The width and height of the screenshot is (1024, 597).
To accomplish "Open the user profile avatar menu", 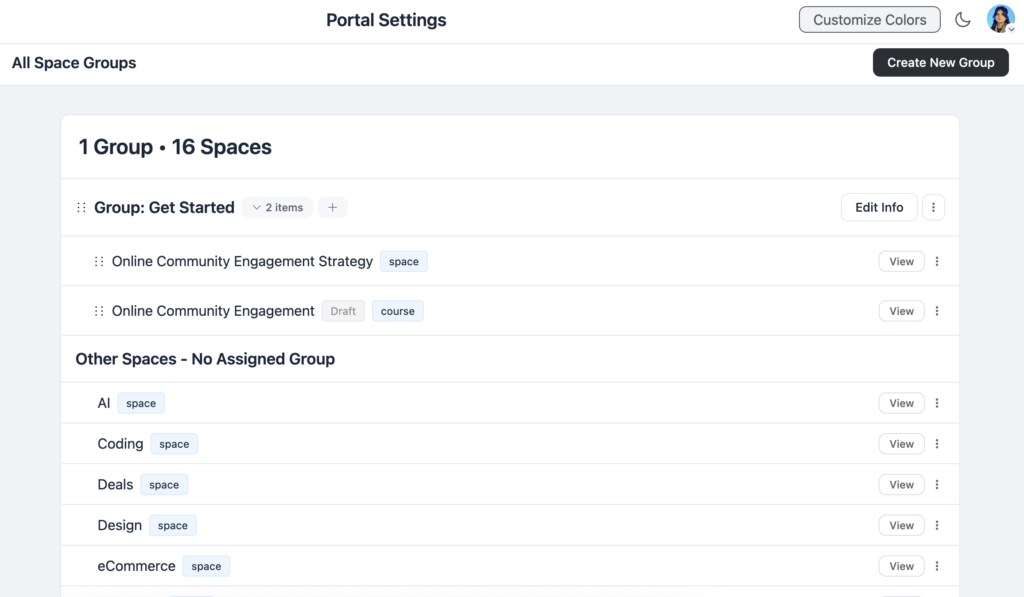I will point(1000,19).
